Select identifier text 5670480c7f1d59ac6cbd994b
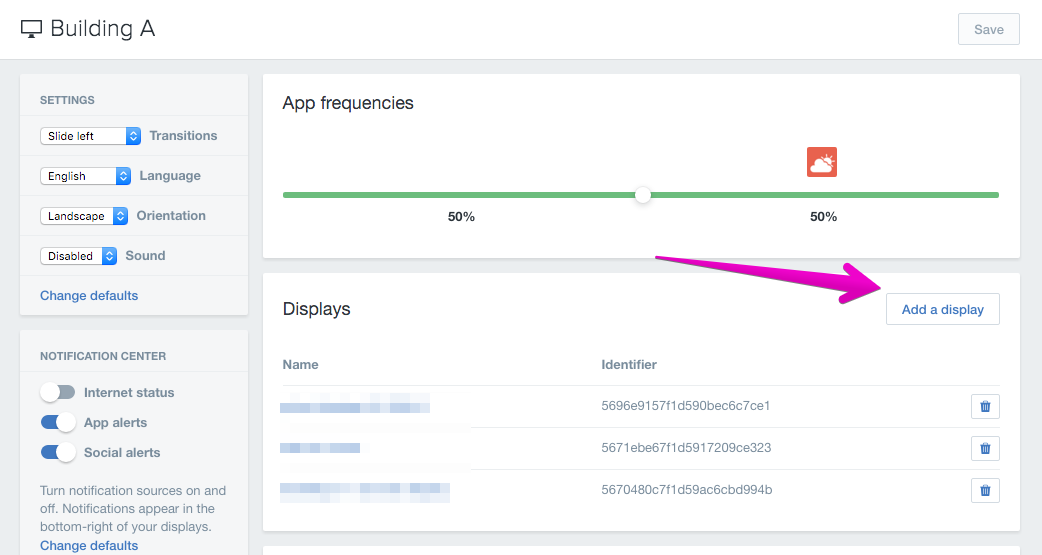 click(x=686, y=490)
